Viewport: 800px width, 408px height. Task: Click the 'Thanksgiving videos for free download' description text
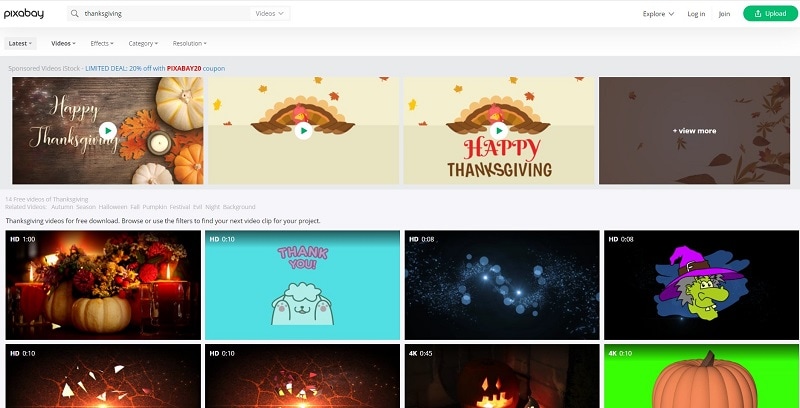pyautogui.click(x=163, y=221)
